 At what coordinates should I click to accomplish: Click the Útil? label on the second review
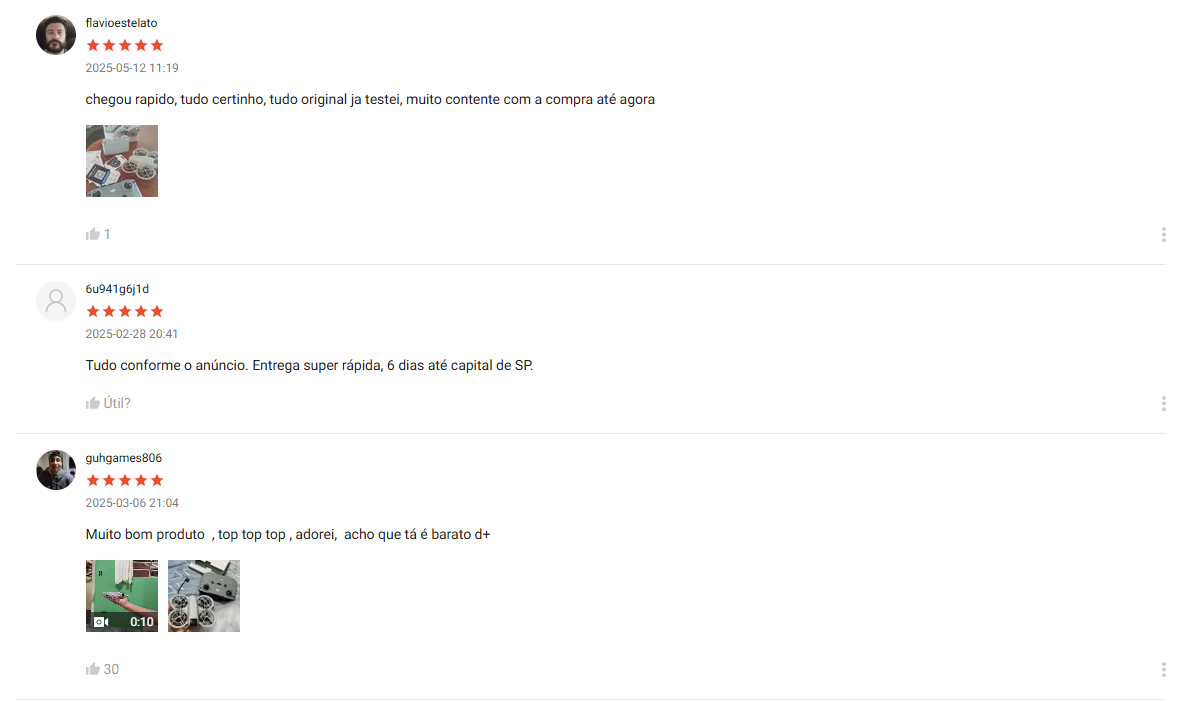pos(117,403)
